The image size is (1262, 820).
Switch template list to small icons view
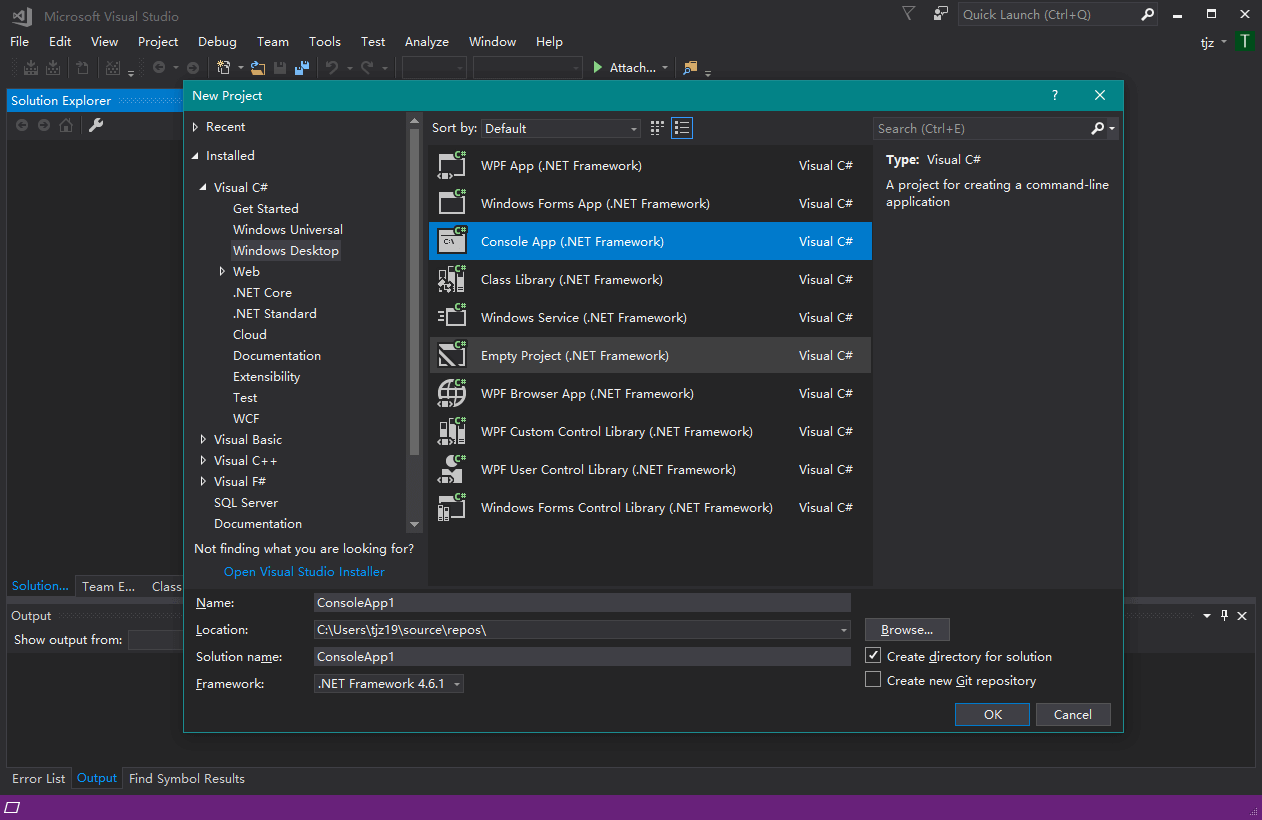click(657, 128)
